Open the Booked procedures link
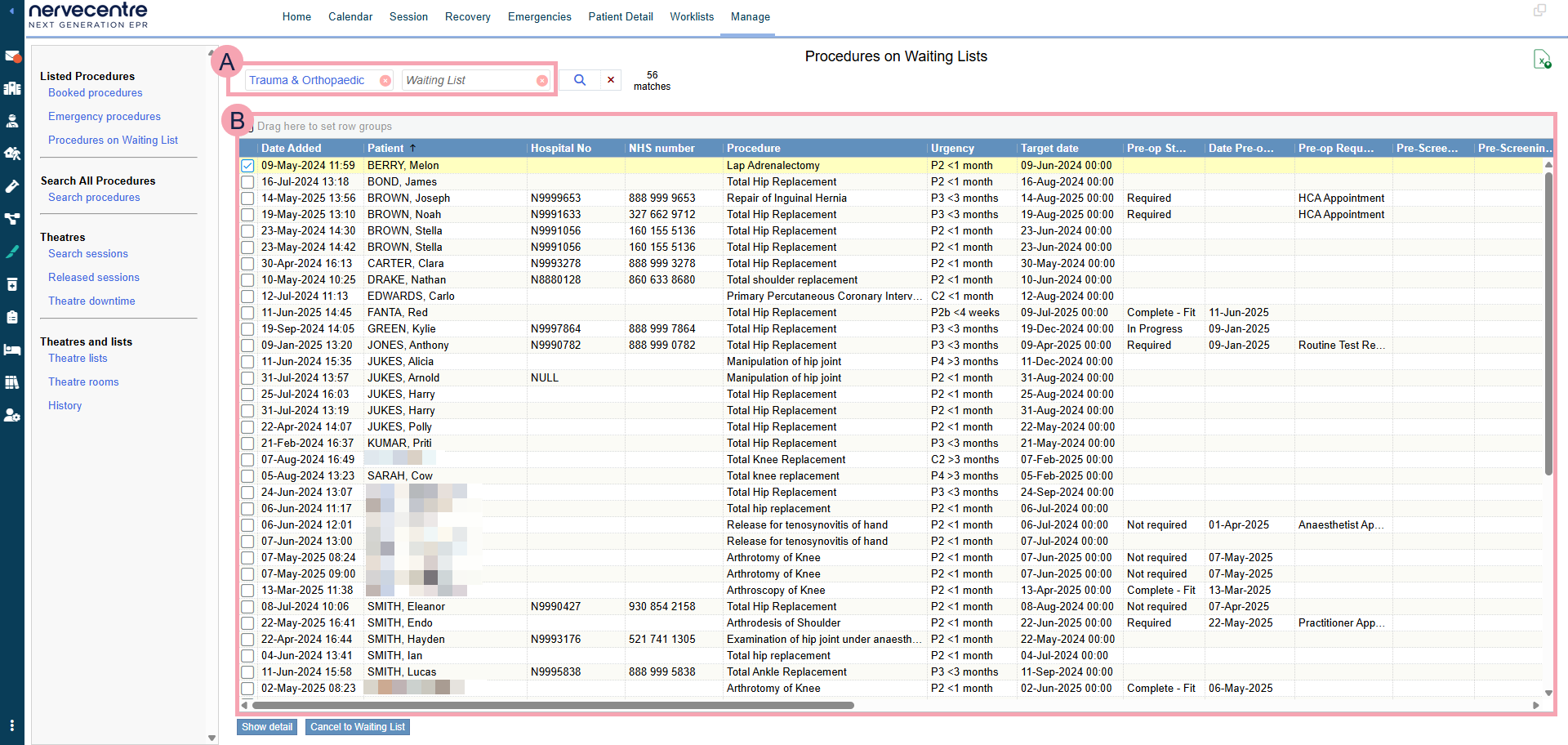1568x745 pixels. pos(95,93)
